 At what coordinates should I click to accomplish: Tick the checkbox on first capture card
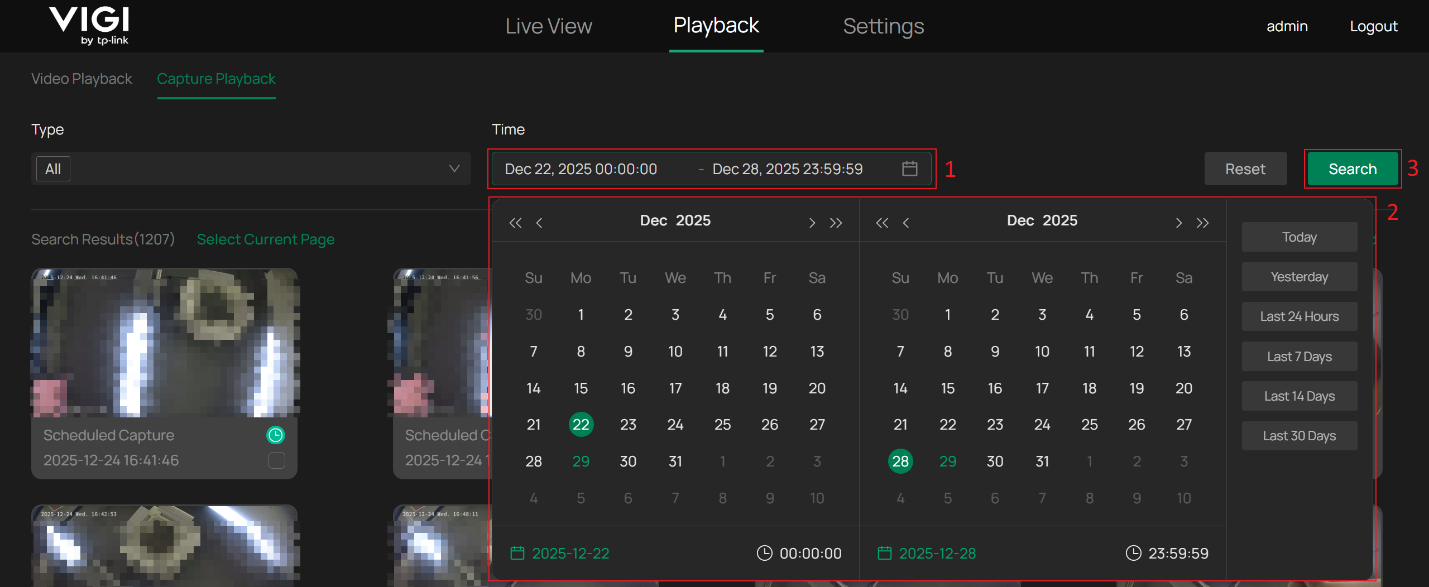pos(276,461)
